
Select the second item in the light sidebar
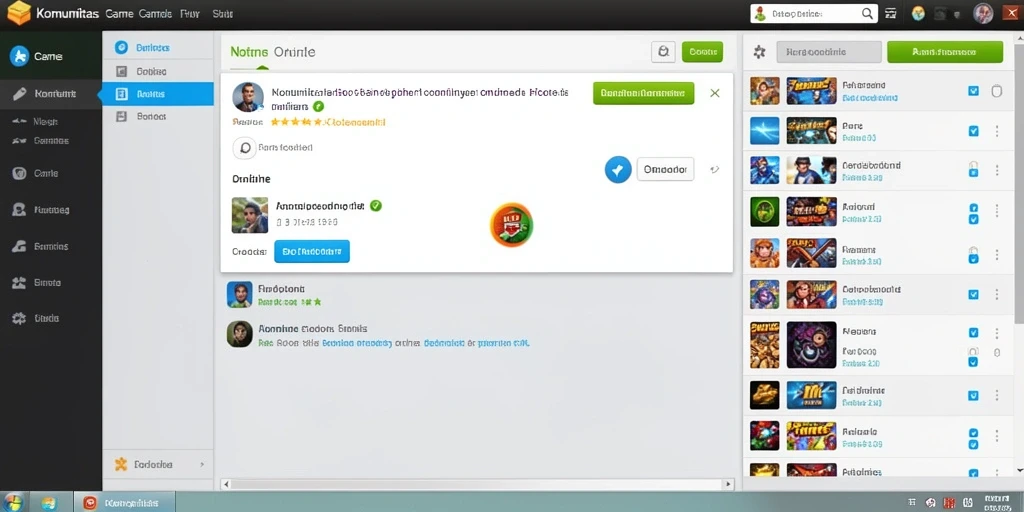click(158, 71)
